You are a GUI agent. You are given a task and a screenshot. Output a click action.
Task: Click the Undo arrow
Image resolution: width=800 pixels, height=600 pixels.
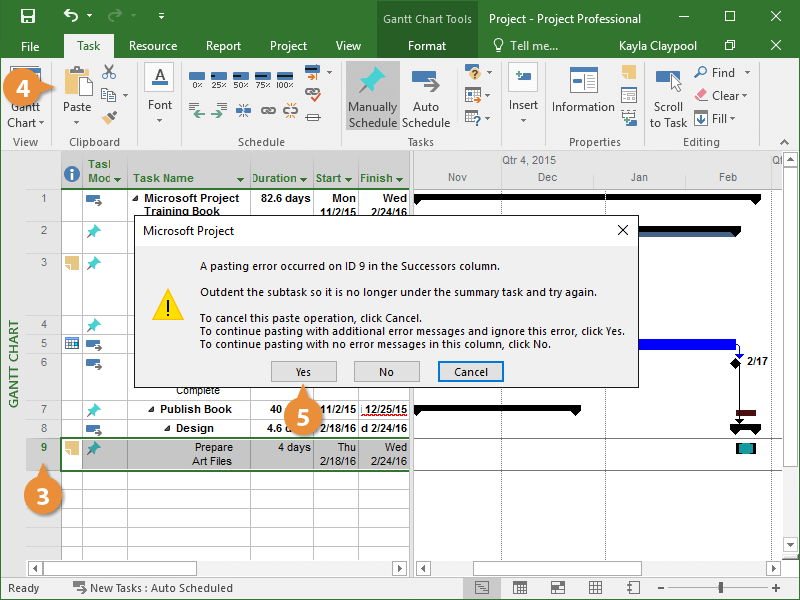(x=70, y=16)
